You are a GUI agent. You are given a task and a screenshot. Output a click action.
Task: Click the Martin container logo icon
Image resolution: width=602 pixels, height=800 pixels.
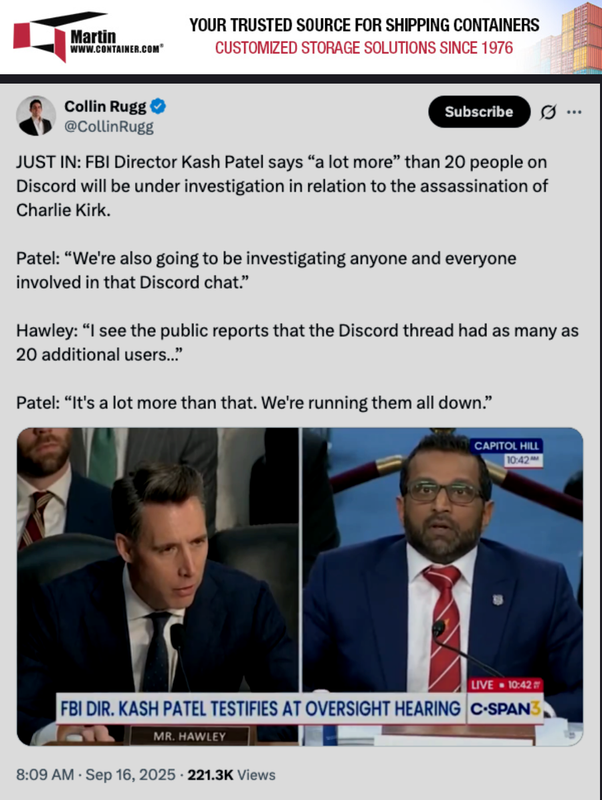click(41, 37)
